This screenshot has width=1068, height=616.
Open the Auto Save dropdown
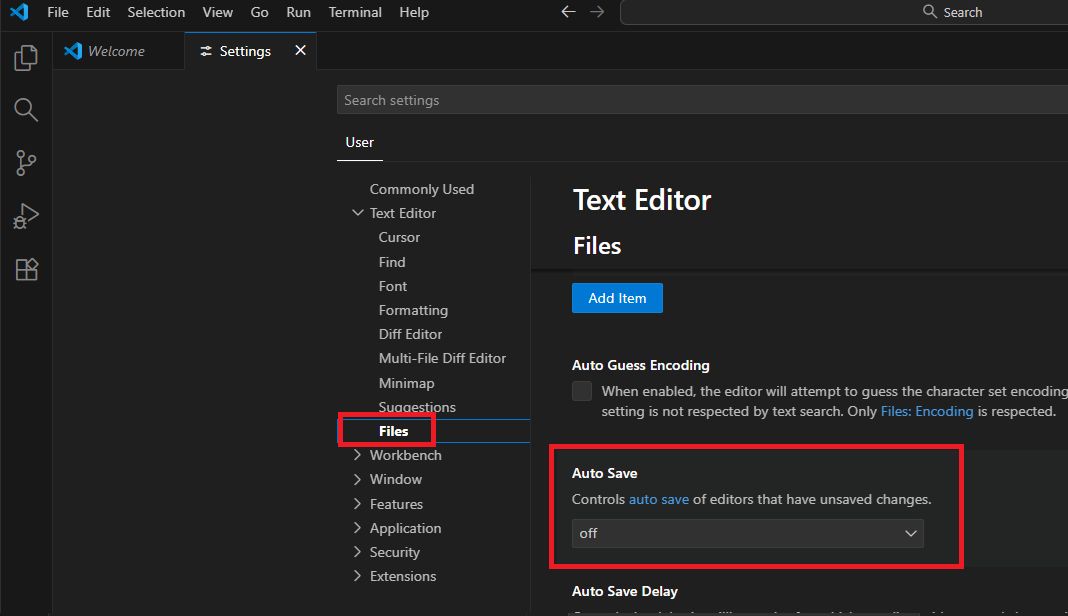point(748,534)
